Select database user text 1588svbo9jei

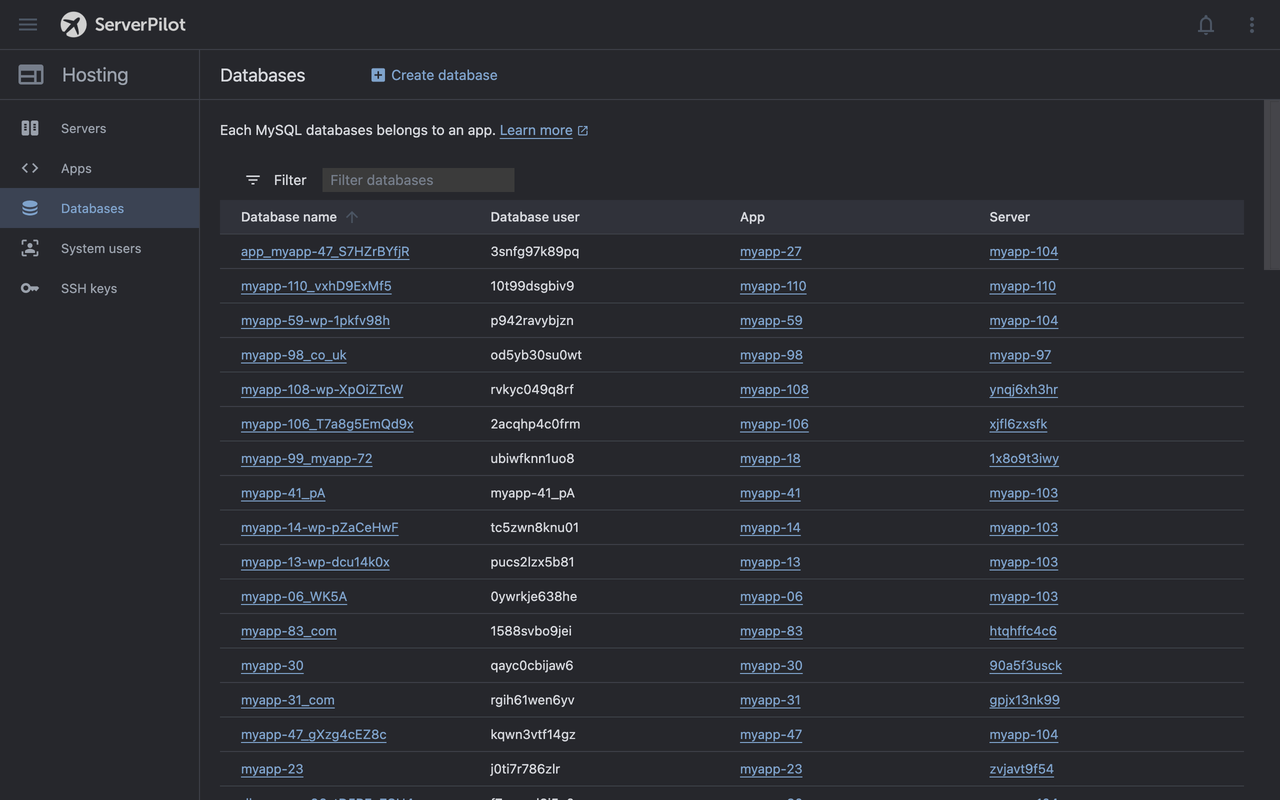point(531,631)
